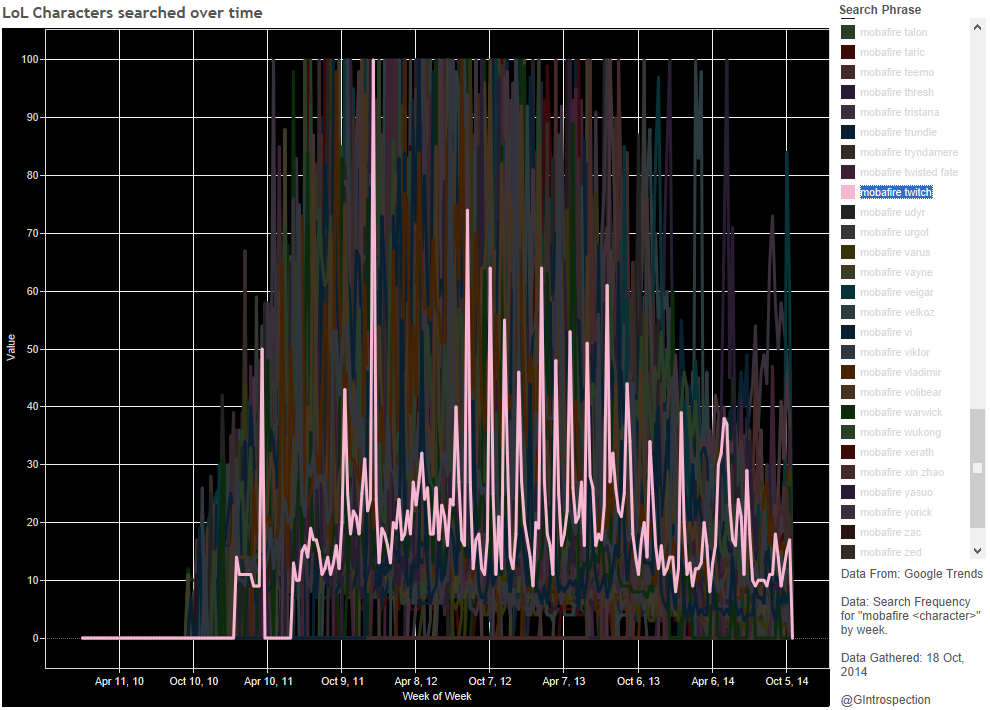Click the chart title LoL Characters searched
The width and height of the screenshot is (990, 710).
[x=132, y=13]
